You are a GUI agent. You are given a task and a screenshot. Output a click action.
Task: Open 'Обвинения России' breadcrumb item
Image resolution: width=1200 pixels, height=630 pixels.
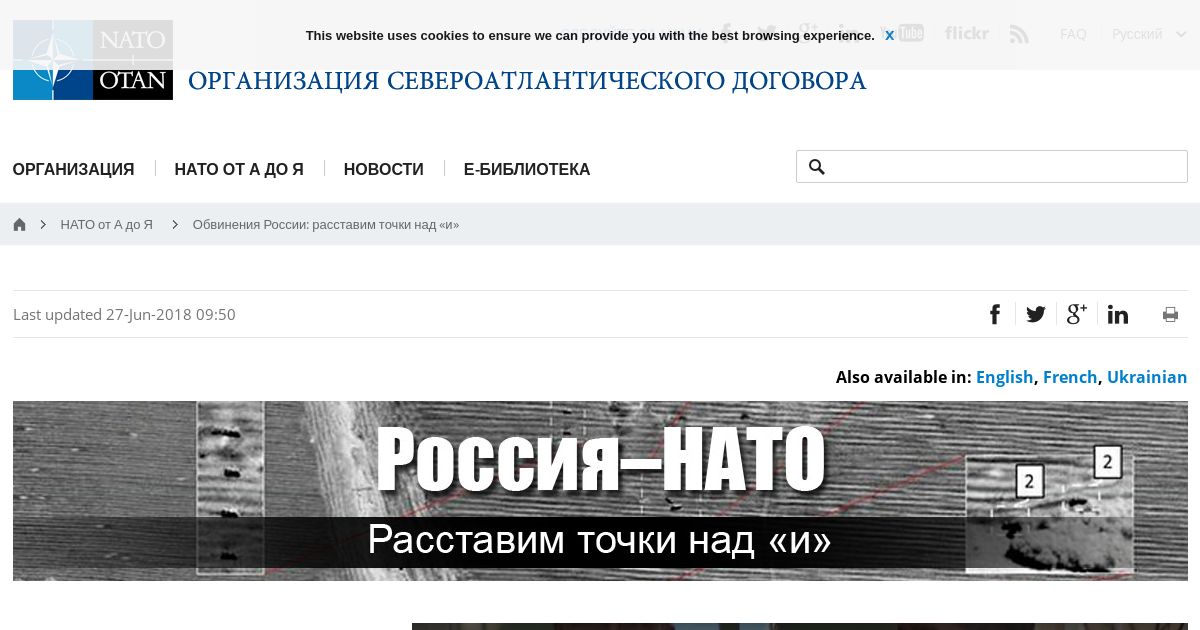pos(326,225)
